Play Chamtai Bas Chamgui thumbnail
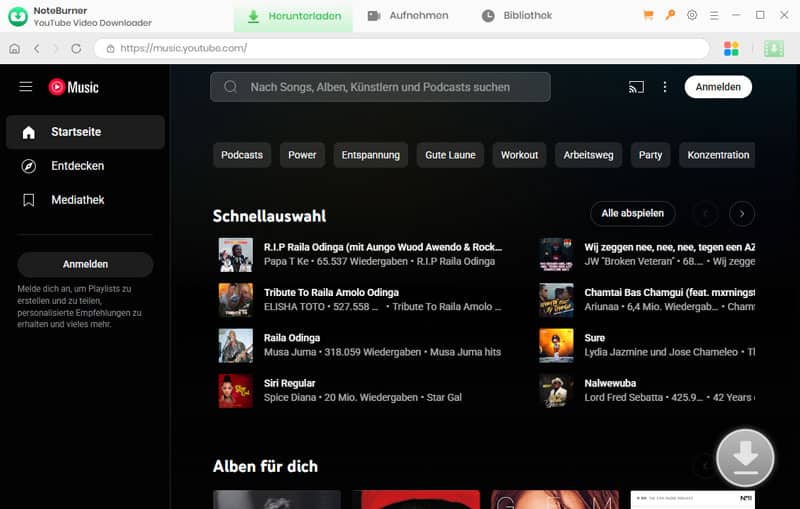The height and width of the screenshot is (509, 800). 556,300
